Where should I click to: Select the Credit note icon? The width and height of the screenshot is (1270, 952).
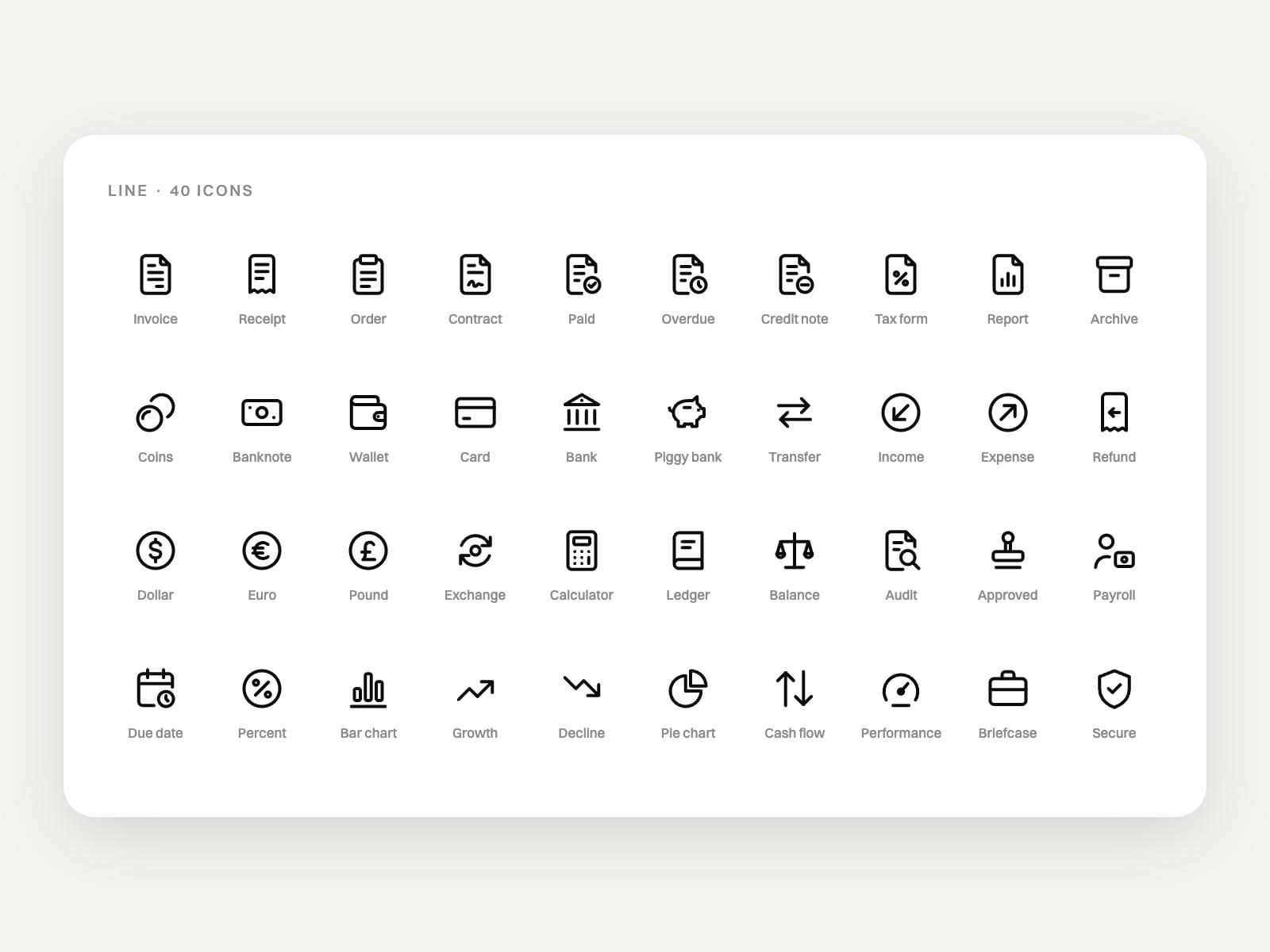(x=795, y=274)
